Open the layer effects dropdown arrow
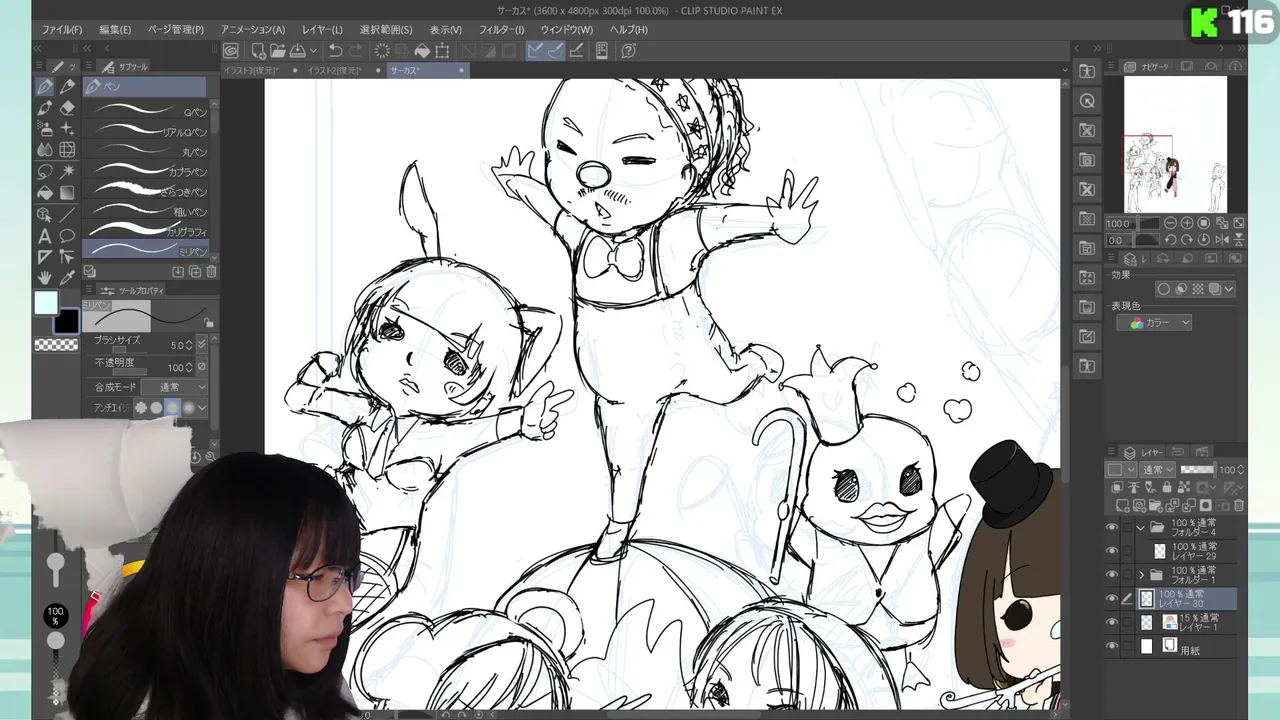The width and height of the screenshot is (1280, 720). [1228, 289]
